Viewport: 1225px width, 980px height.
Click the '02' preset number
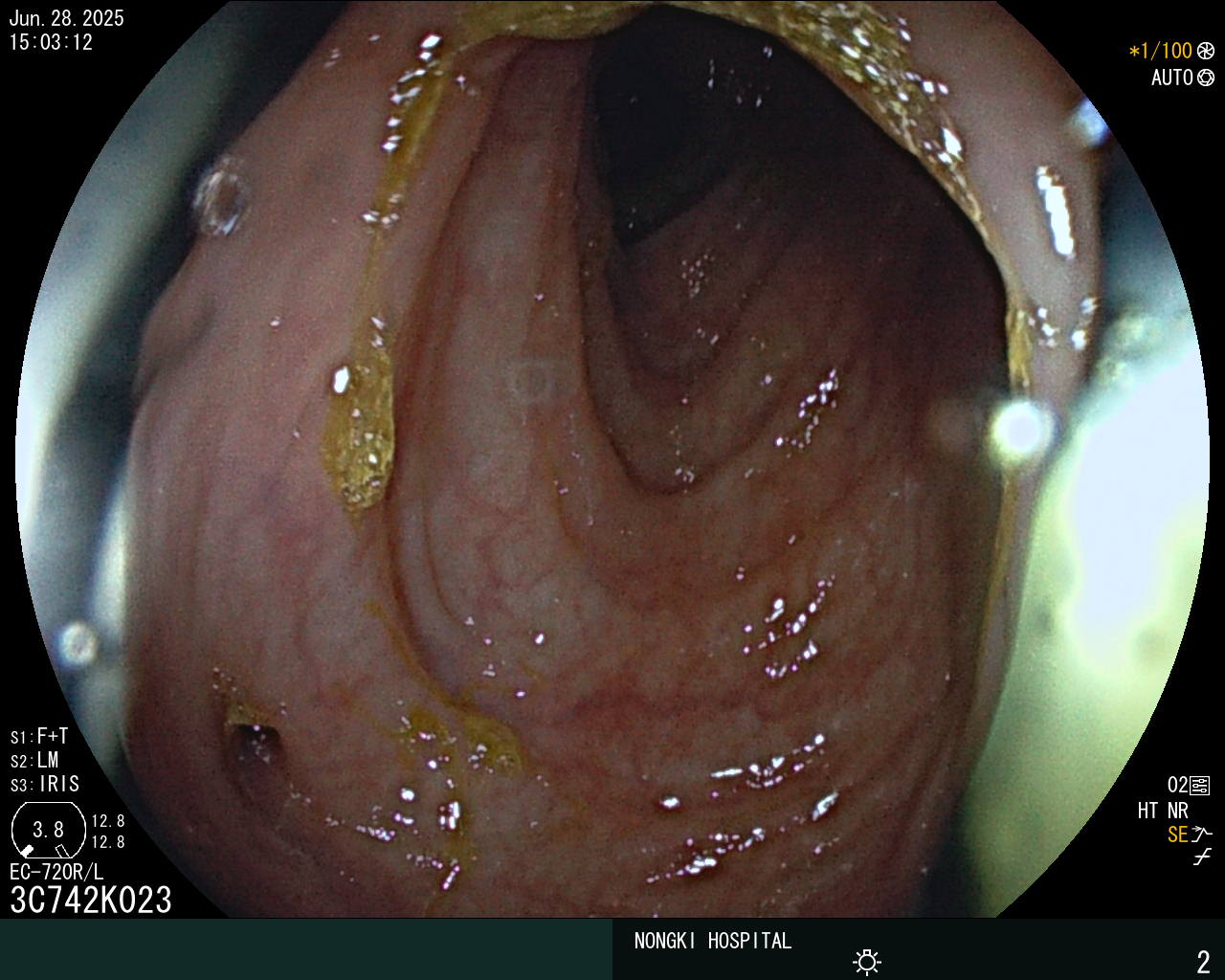pos(1177,786)
